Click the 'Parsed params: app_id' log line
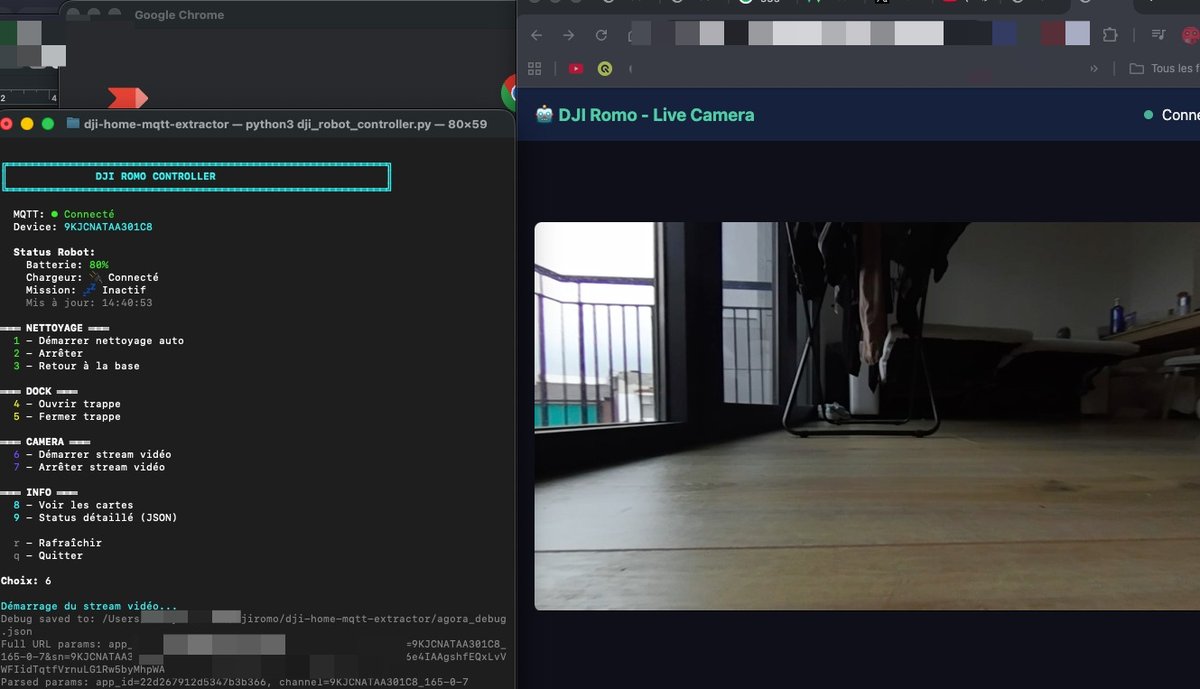The image size is (1200, 689). (x=234, y=682)
